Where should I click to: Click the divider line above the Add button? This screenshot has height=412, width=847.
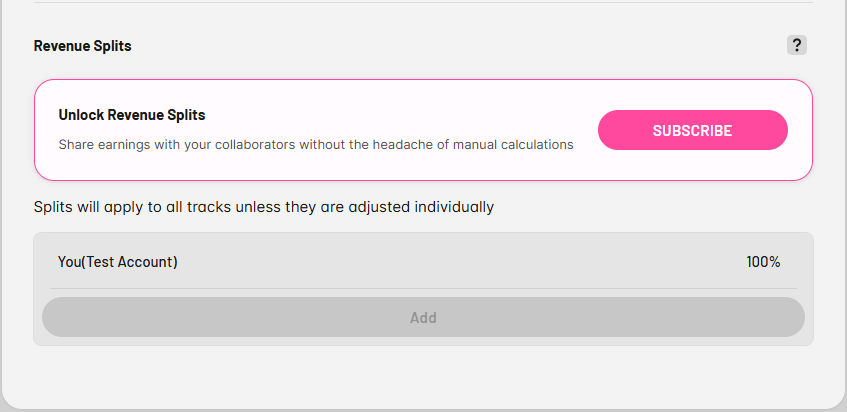pos(424,288)
